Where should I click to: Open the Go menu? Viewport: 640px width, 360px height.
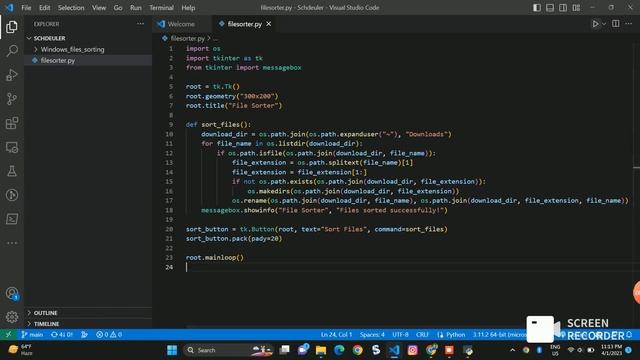coord(118,8)
